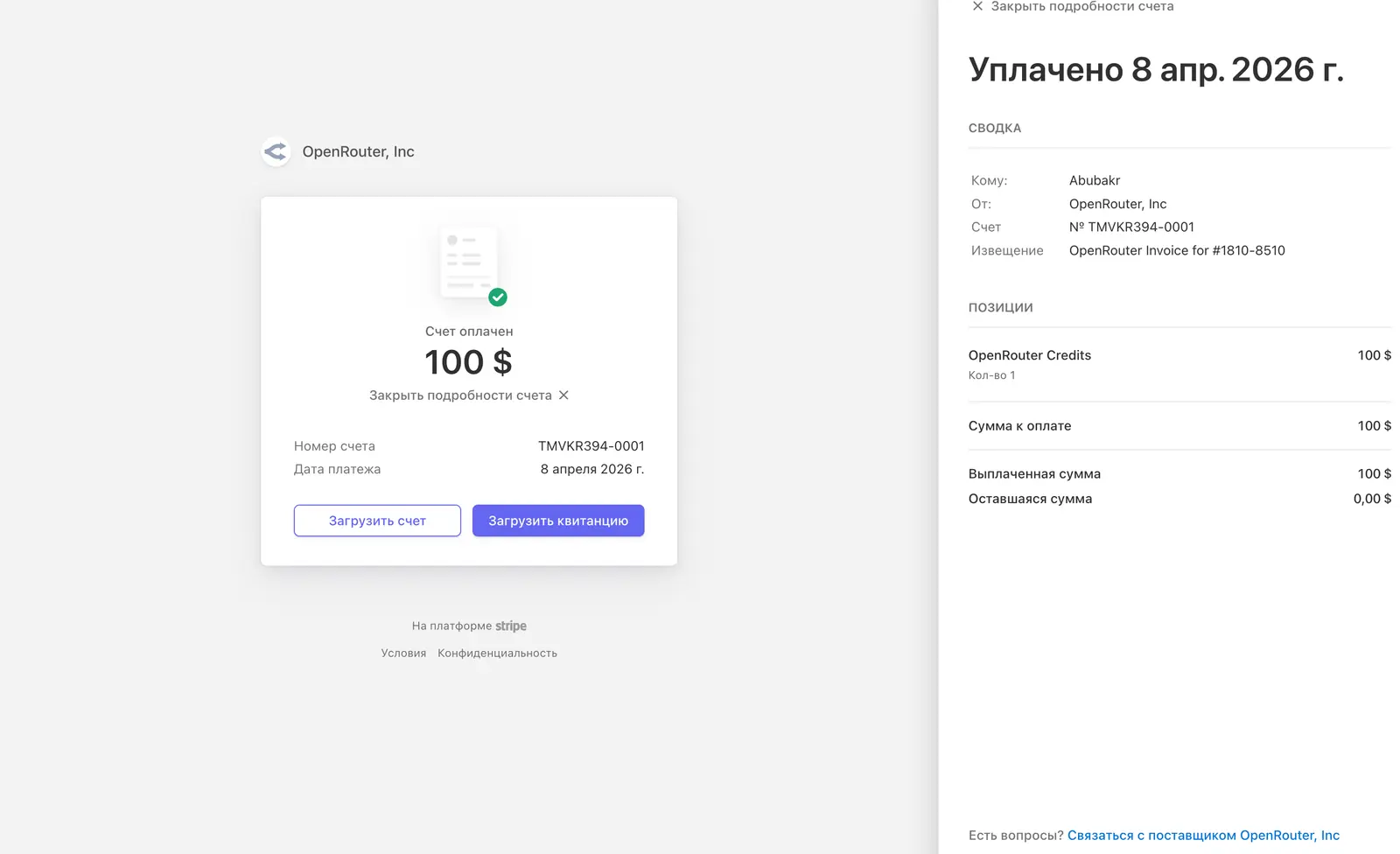1400x854 pixels.
Task: Click the "0,00 $" remaining amount
Action: point(1372,499)
